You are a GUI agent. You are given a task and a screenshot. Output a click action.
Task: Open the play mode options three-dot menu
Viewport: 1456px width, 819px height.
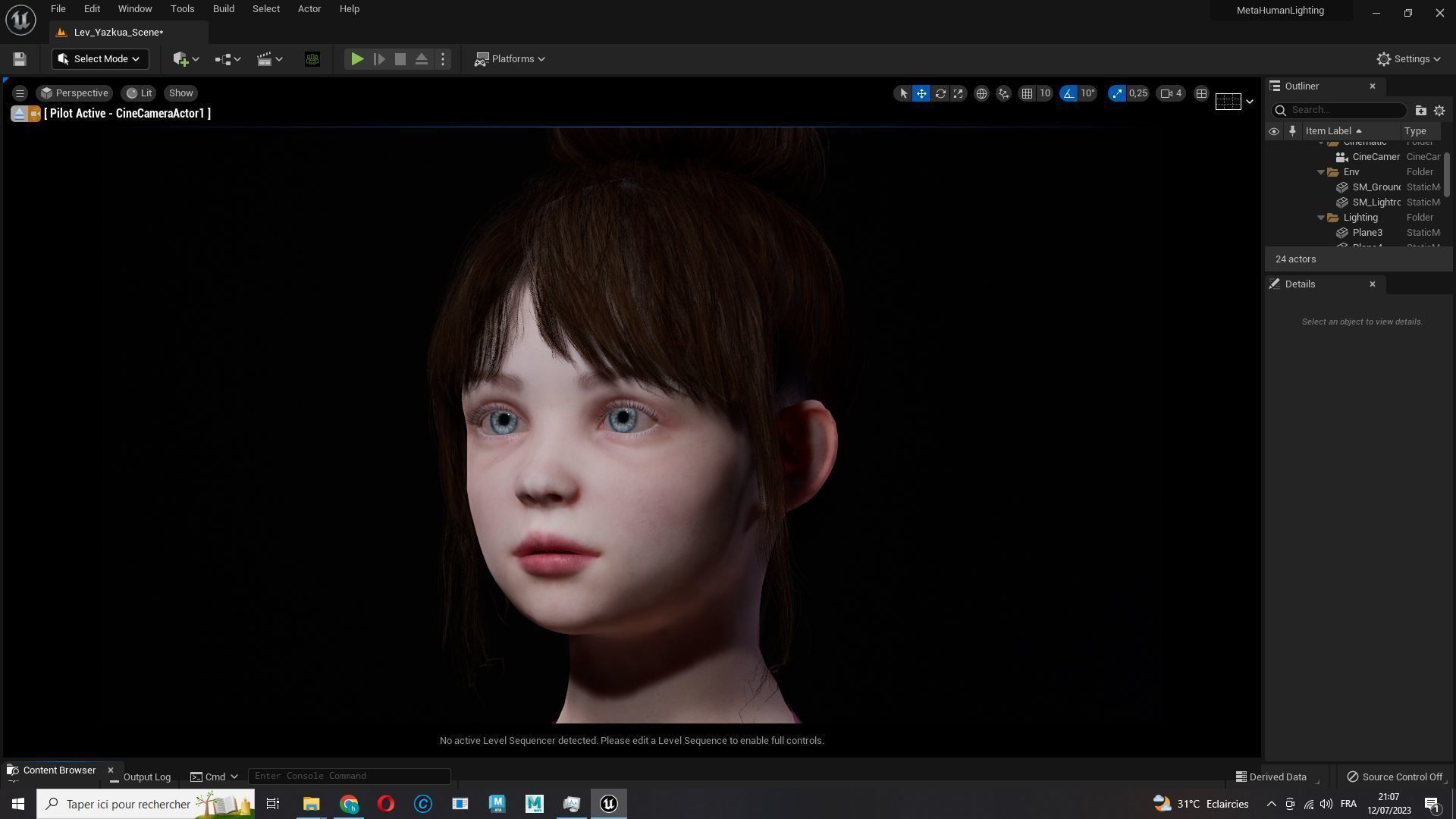443,59
